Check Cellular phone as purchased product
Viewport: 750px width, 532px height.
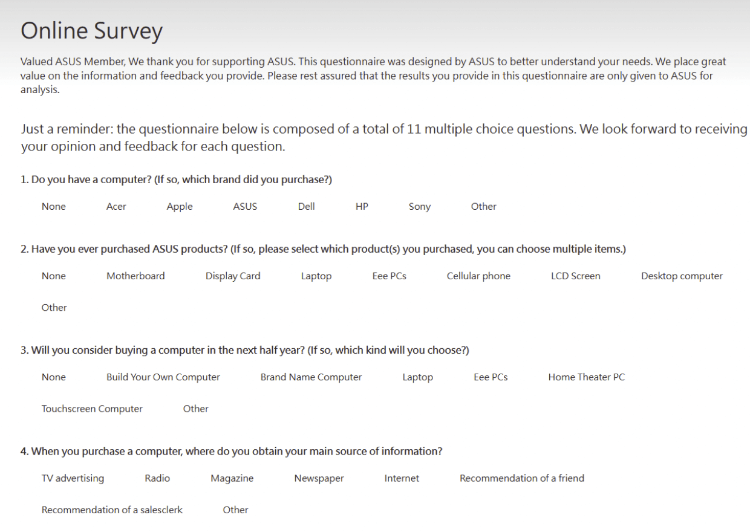tap(478, 276)
